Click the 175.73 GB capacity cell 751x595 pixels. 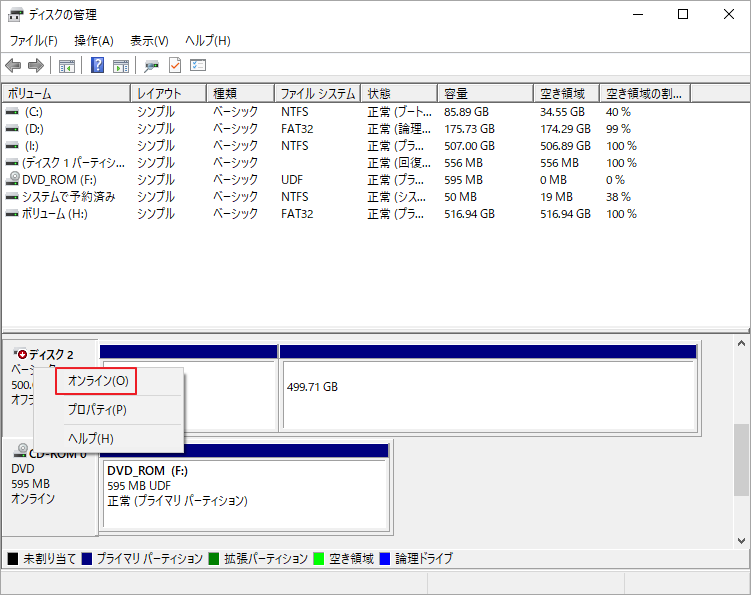469,129
